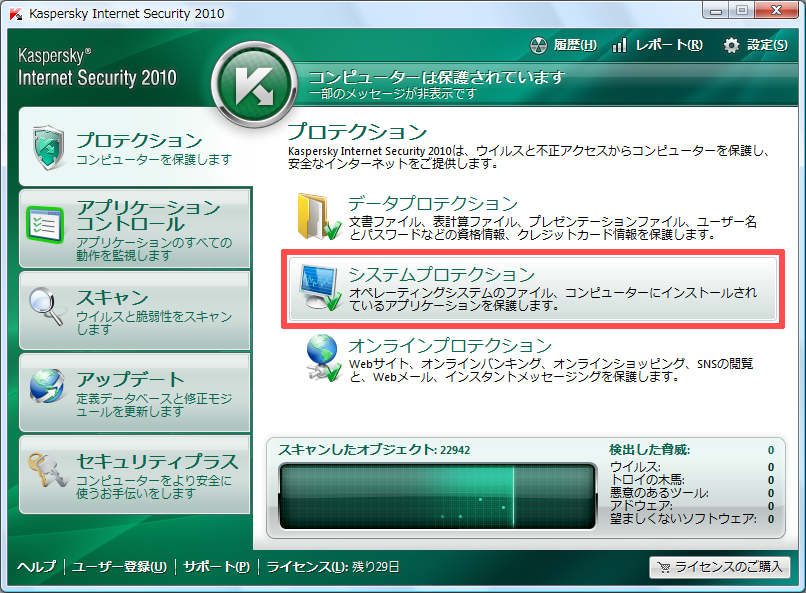The height and width of the screenshot is (593, 806).
Task: Open ユーザー登録 link in footer
Action: [x=118, y=567]
